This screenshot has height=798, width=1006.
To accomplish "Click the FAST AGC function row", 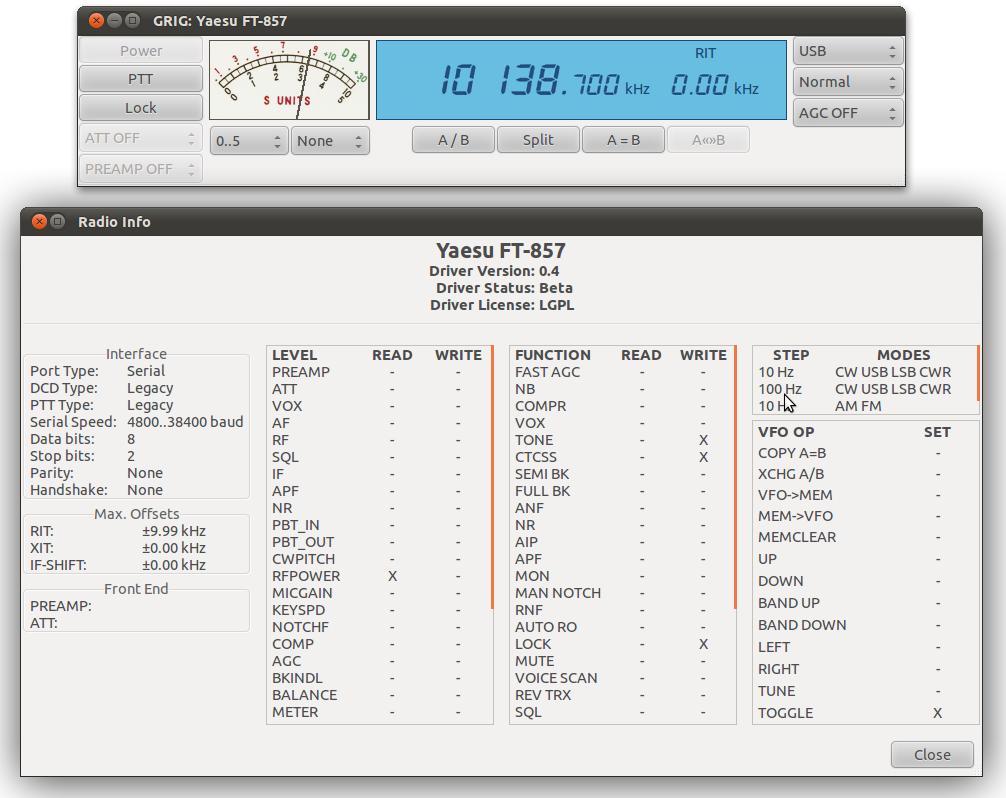I will point(622,372).
